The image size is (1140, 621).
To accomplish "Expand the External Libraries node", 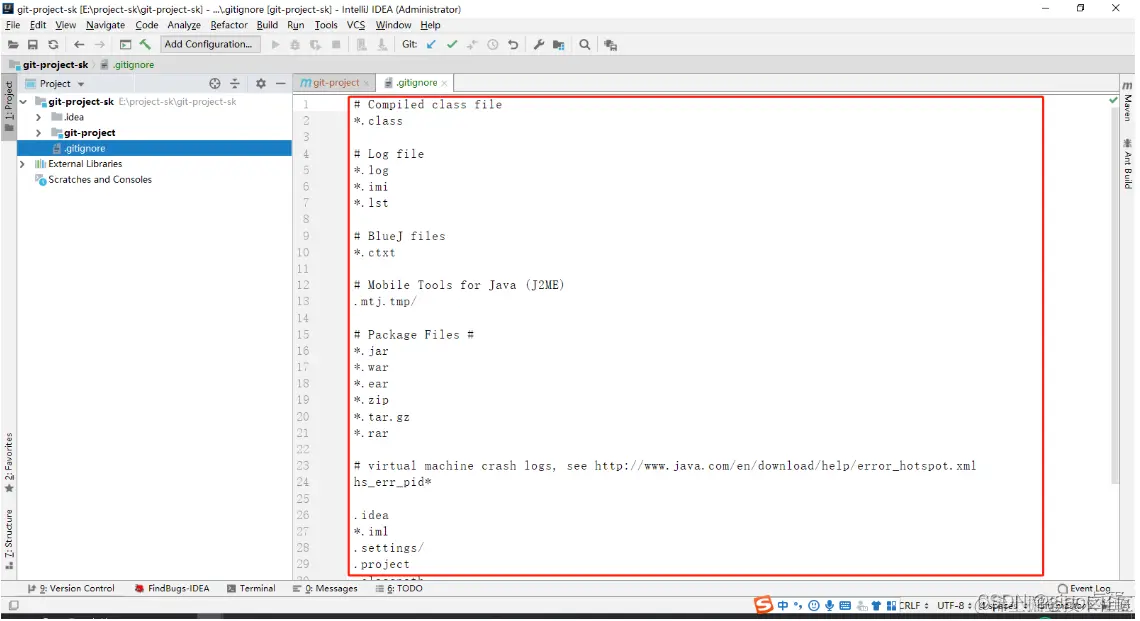I will click(x=23, y=164).
